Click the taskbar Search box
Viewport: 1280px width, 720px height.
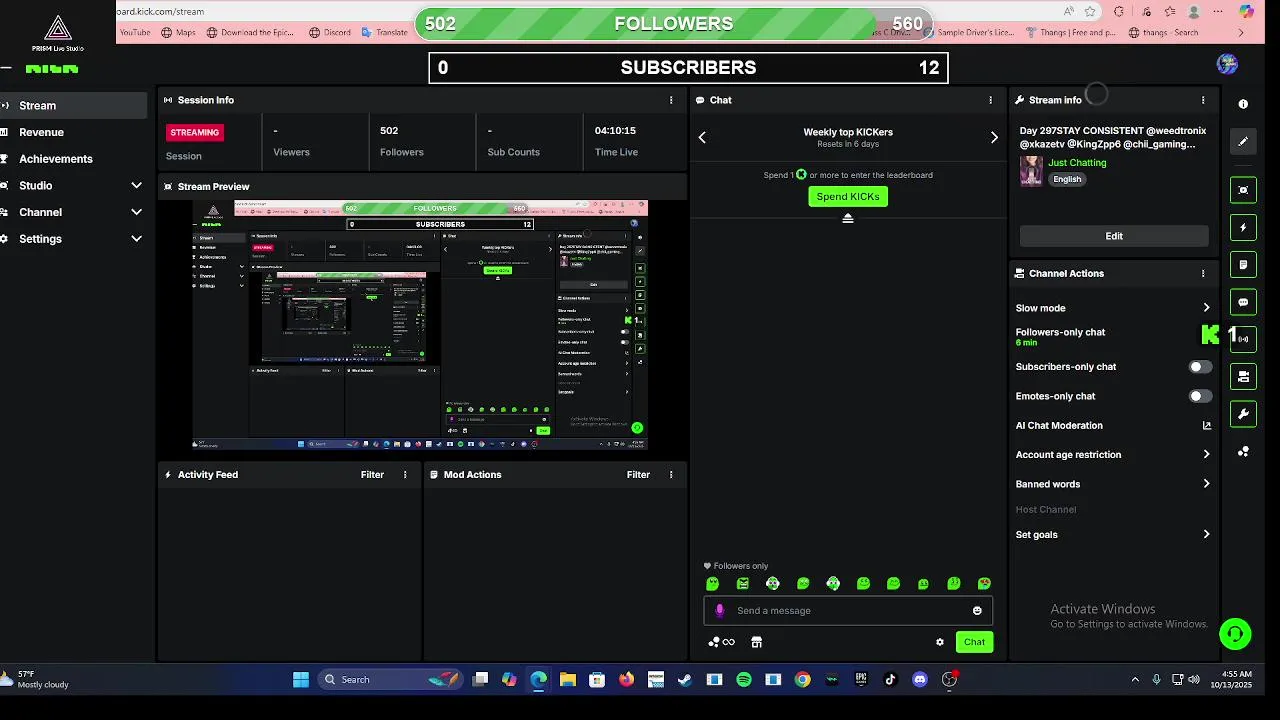point(390,680)
